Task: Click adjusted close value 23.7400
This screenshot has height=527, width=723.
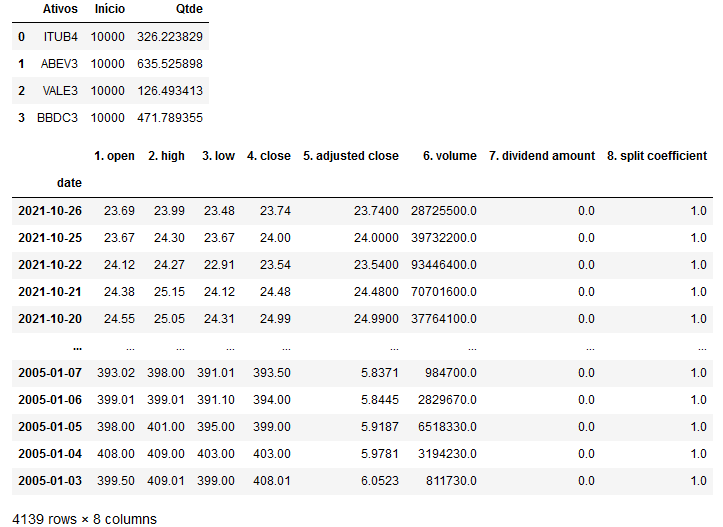Action: (x=376, y=211)
